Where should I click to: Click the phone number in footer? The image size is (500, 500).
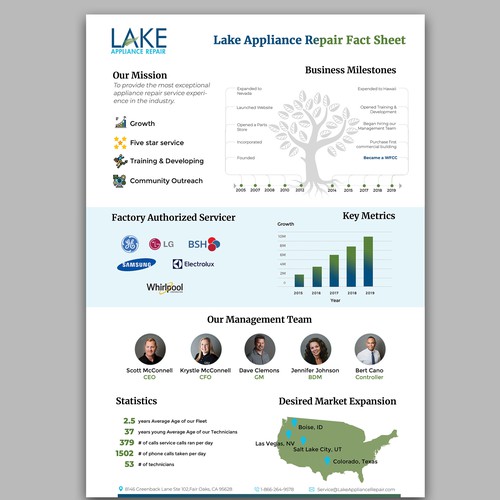point(277,489)
